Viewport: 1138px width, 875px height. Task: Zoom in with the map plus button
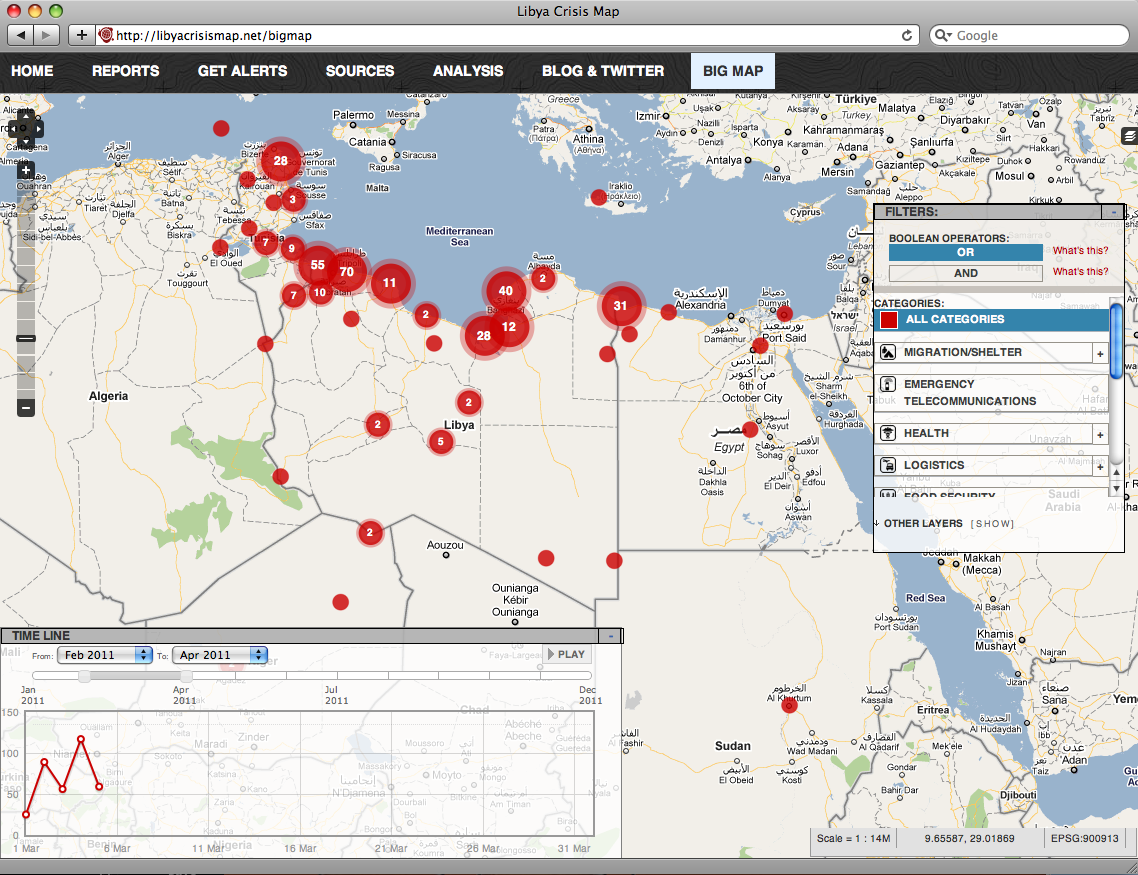(25, 171)
